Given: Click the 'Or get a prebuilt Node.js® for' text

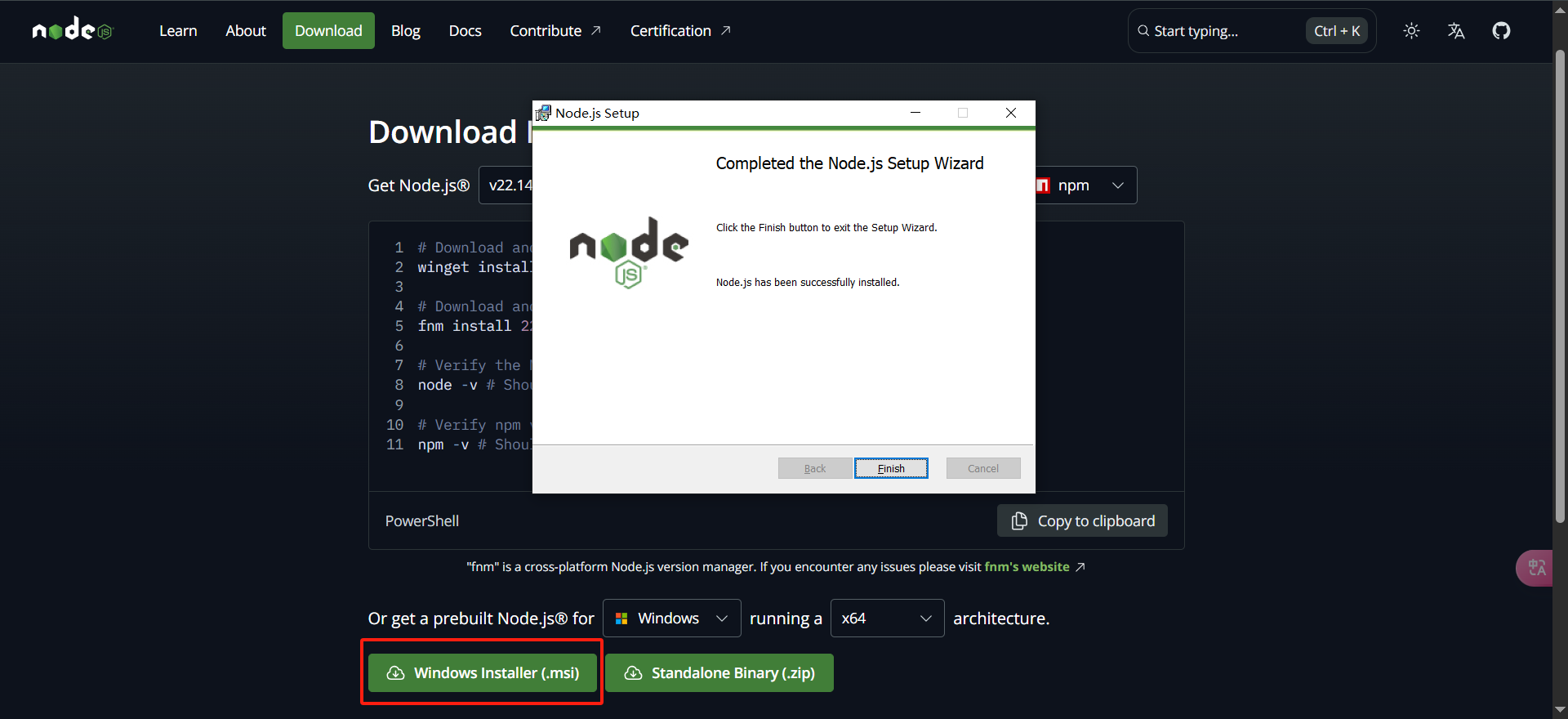Looking at the screenshot, I should pyautogui.click(x=481, y=619).
